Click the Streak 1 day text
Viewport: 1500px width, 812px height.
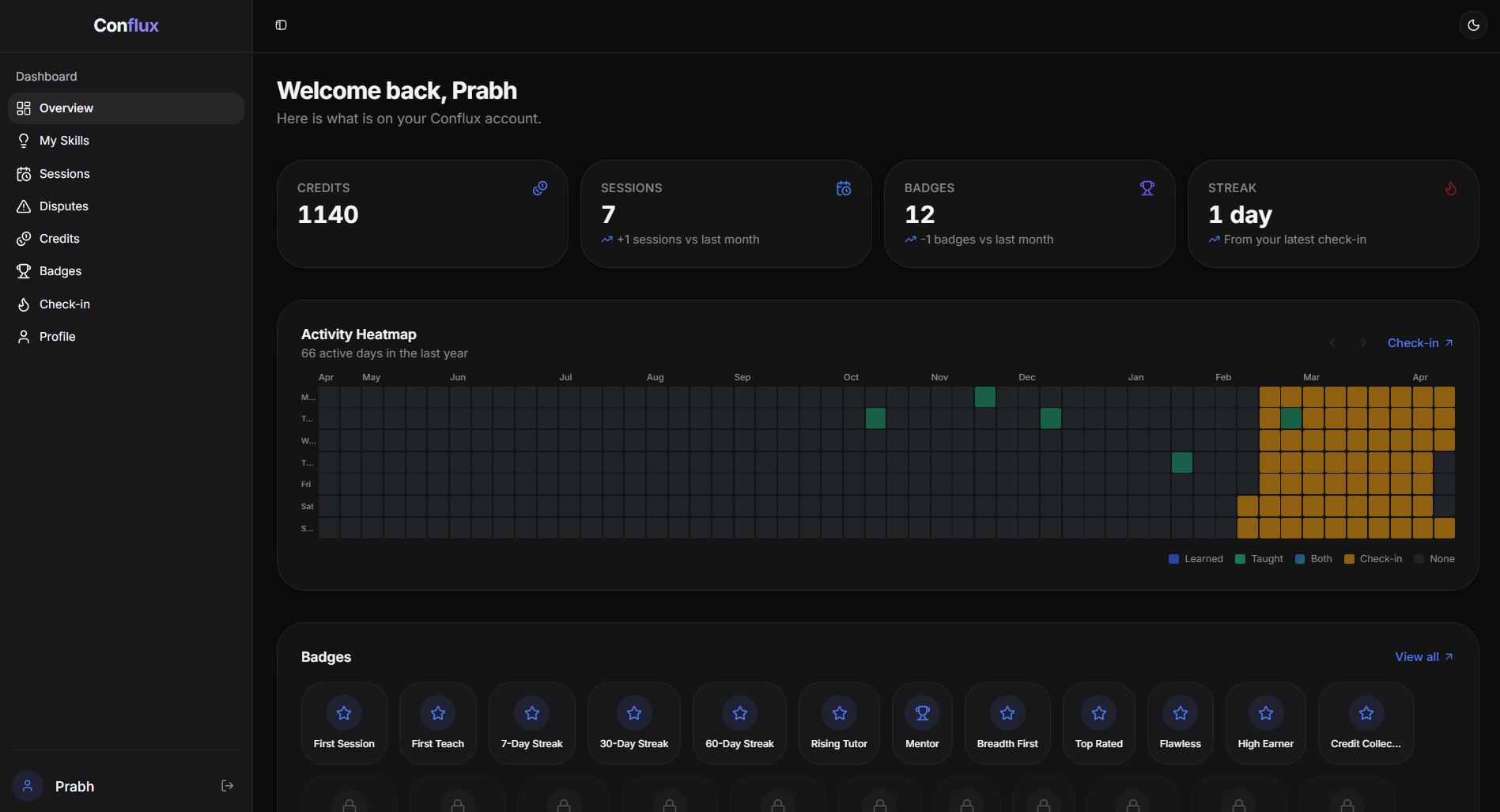pos(1240,214)
